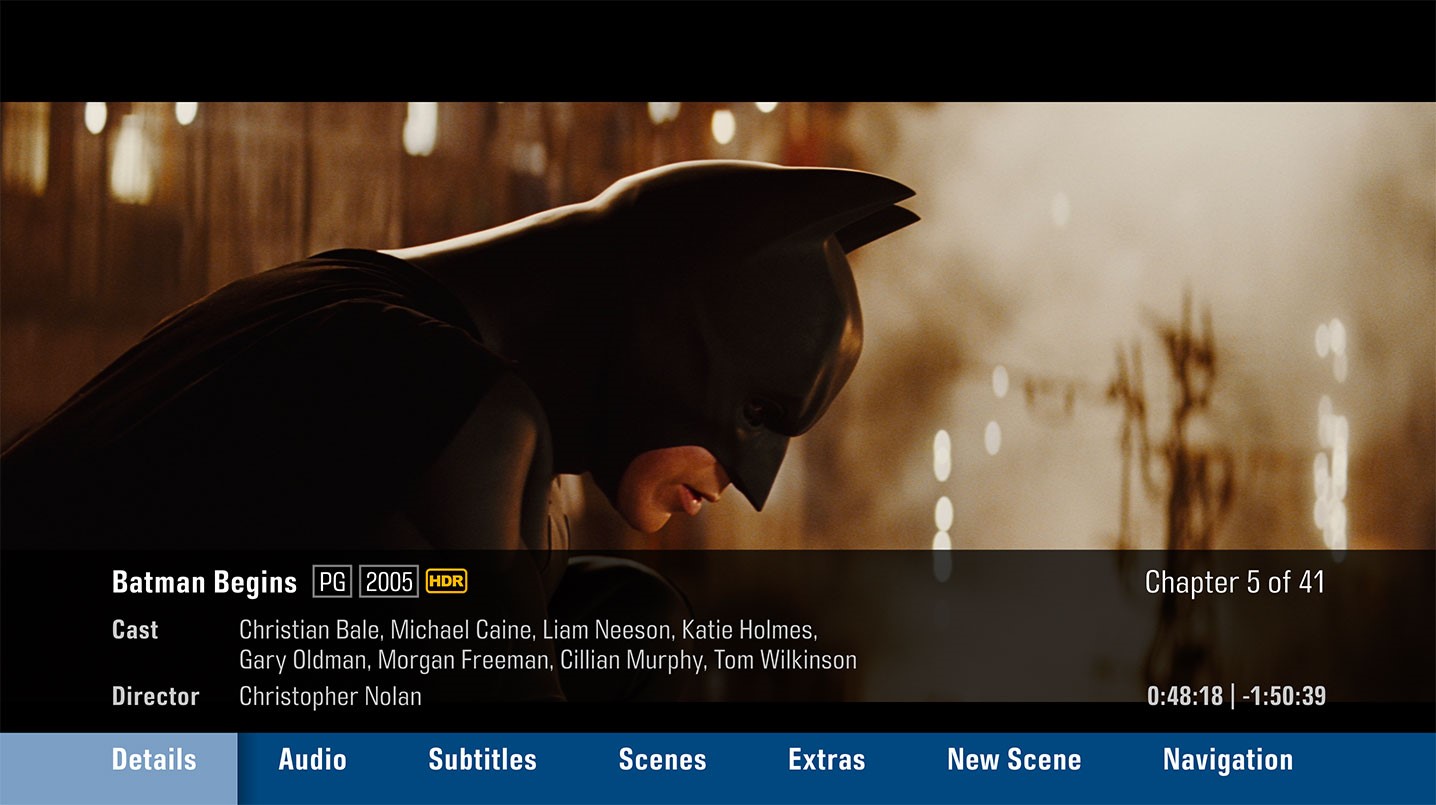Screen dimensions: 1436x805
Task: Click the Batman Begins title
Action: tap(204, 582)
